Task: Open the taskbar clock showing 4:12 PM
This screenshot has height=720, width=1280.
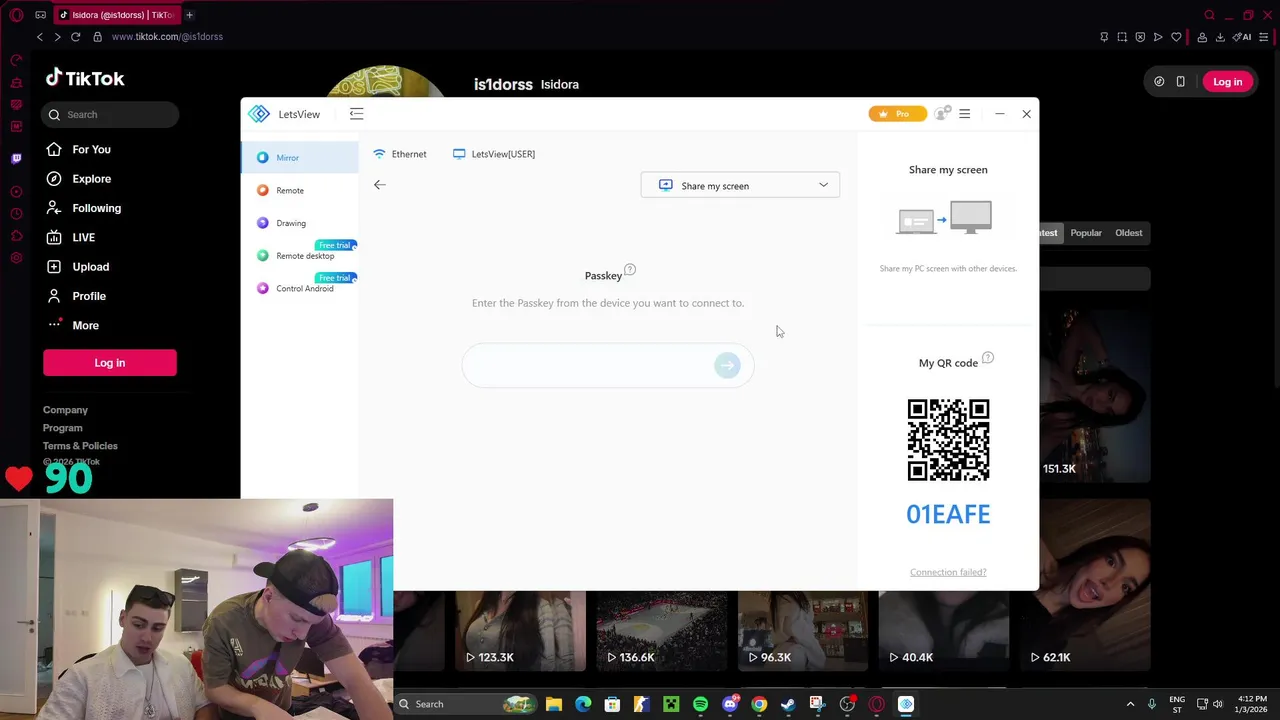Action: click(x=1251, y=704)
